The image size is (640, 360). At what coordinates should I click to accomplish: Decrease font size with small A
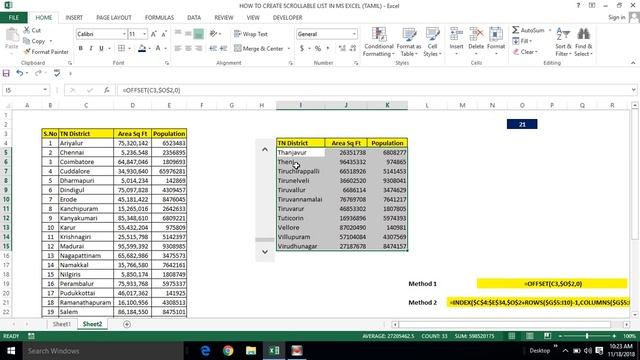[164, 34]
